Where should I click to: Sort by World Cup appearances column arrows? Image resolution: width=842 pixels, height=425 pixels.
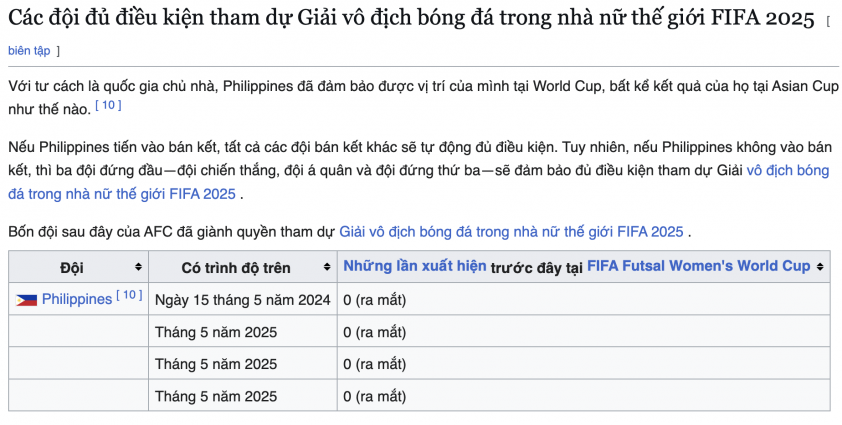pos(819,266)
